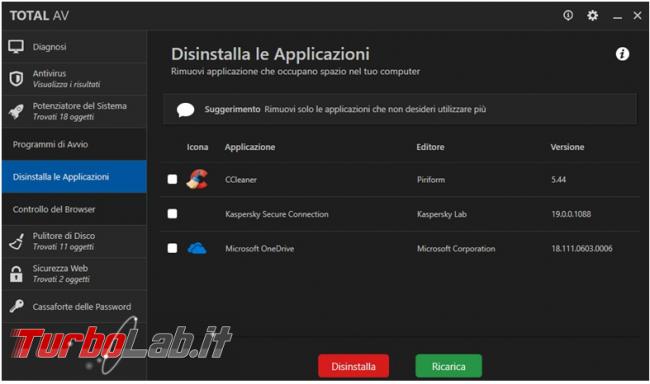The image size is (650, 384).
Task: Click the Piriform publisher cell
Action: click(431, 180)
